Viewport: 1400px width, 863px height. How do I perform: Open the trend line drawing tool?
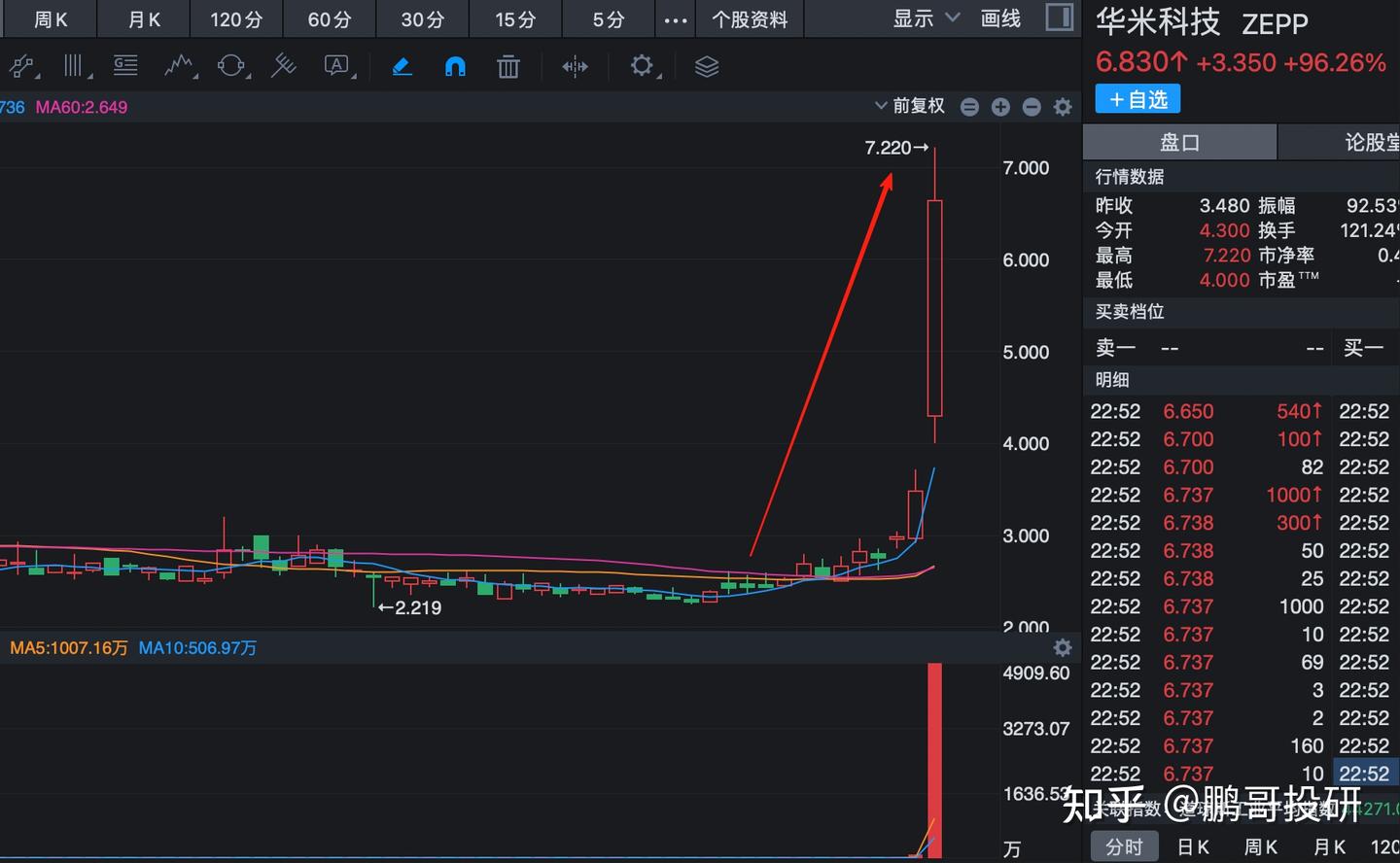pyautogui.click(x=23, y=66)
